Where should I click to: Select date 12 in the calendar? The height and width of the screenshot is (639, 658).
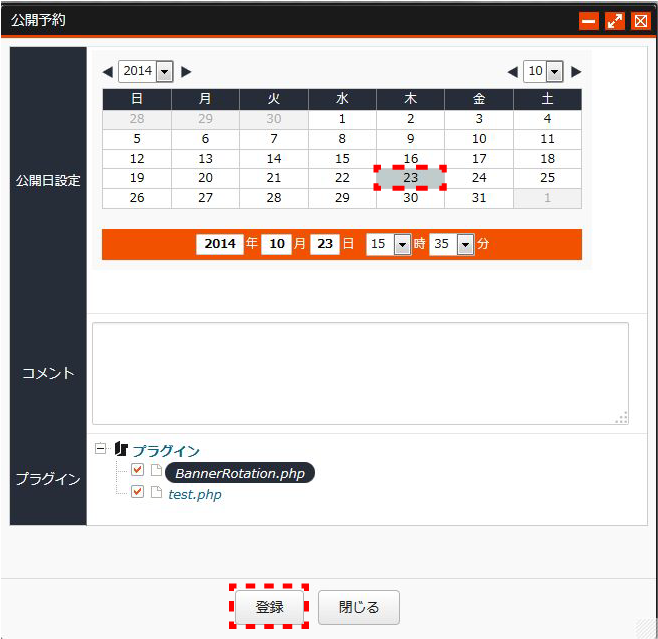tap(137, 159)
